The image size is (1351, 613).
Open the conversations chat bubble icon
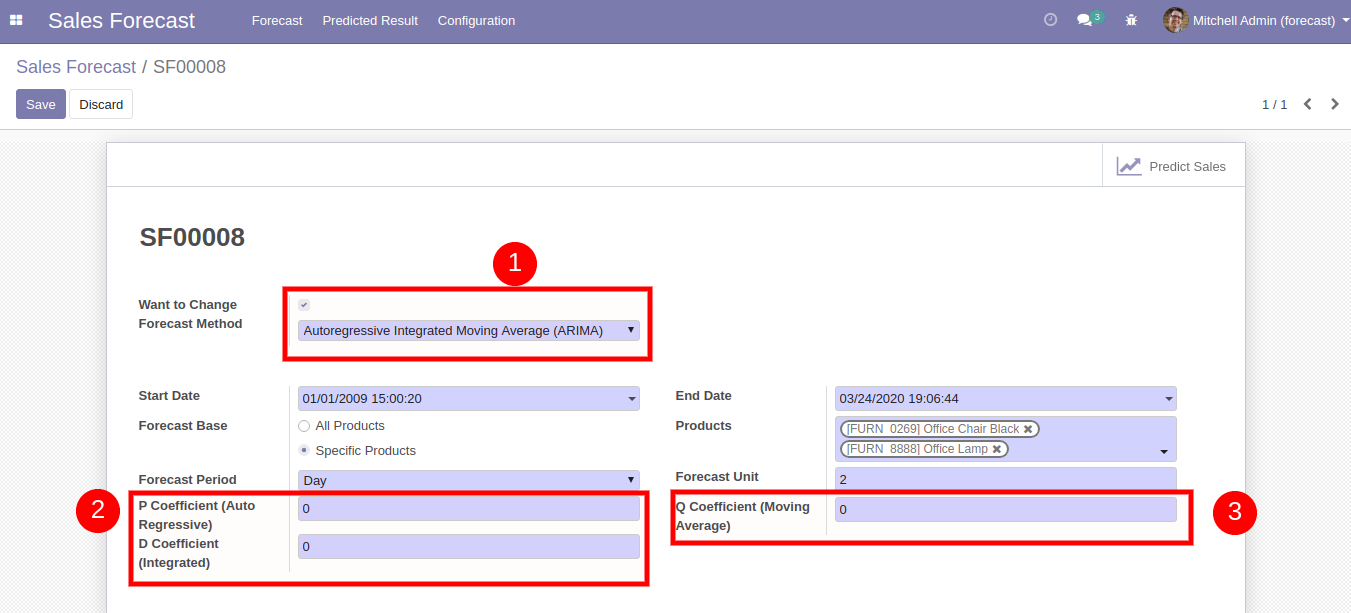[x=1084, y=20]
